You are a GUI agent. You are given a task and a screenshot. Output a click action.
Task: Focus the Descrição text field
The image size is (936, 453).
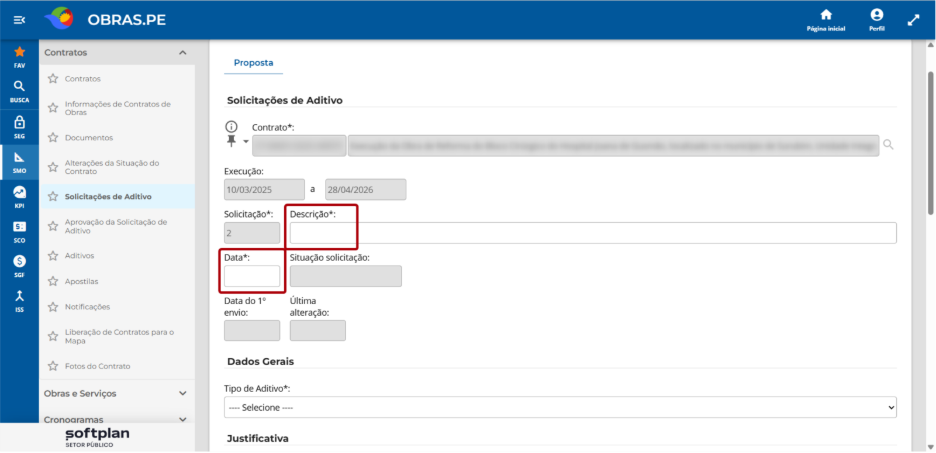pyautogui.click(x=593, y=233)
